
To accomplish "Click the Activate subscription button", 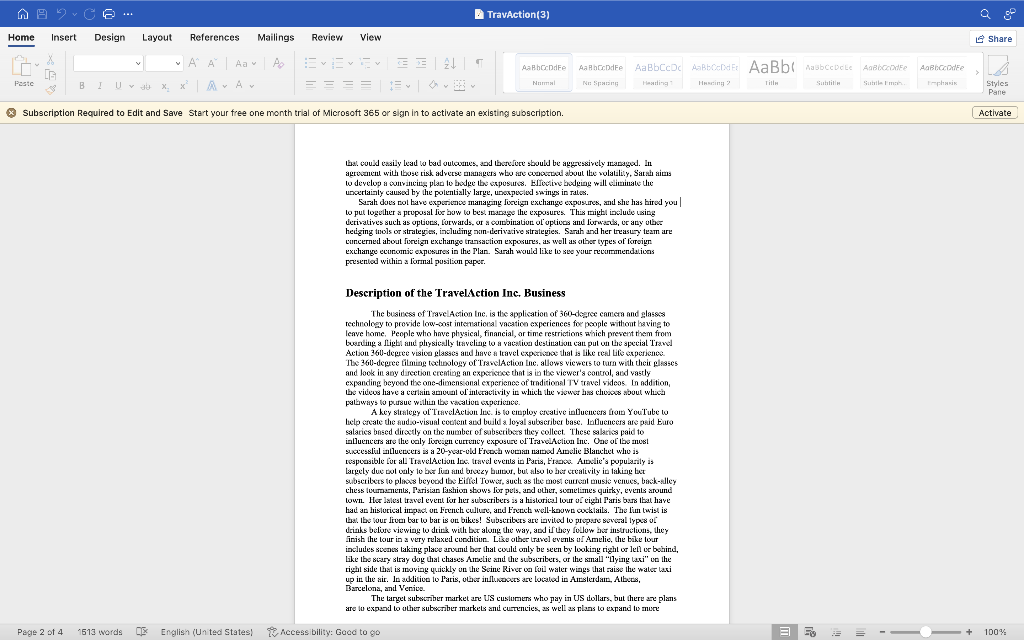I will pyautogui.click(x=993, y=113).
